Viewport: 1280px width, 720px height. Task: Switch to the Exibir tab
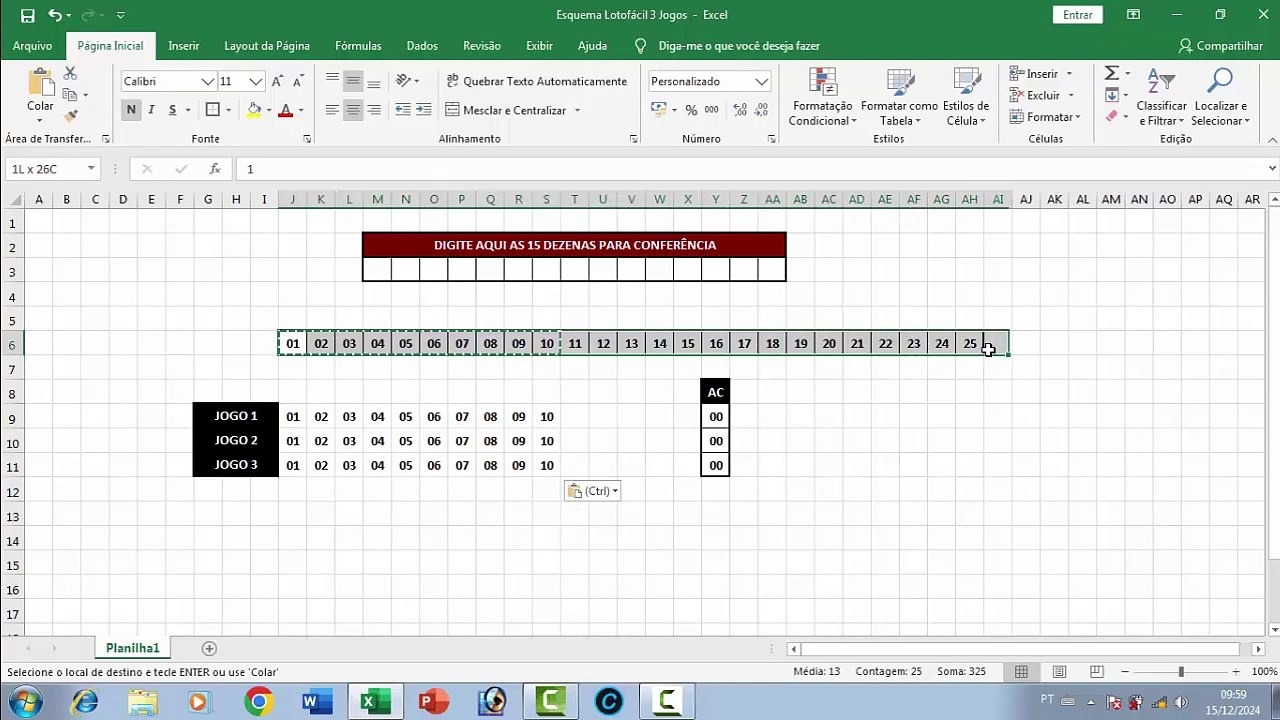539,46
